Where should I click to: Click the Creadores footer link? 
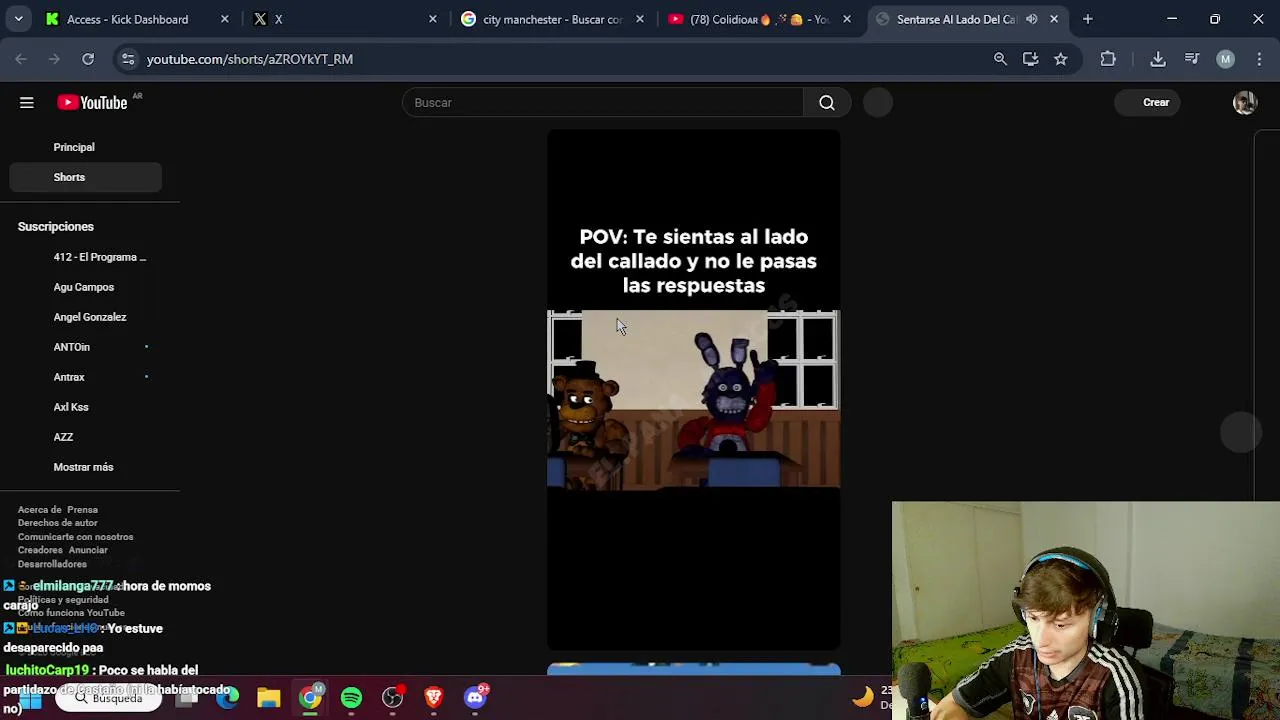[40, 550]
